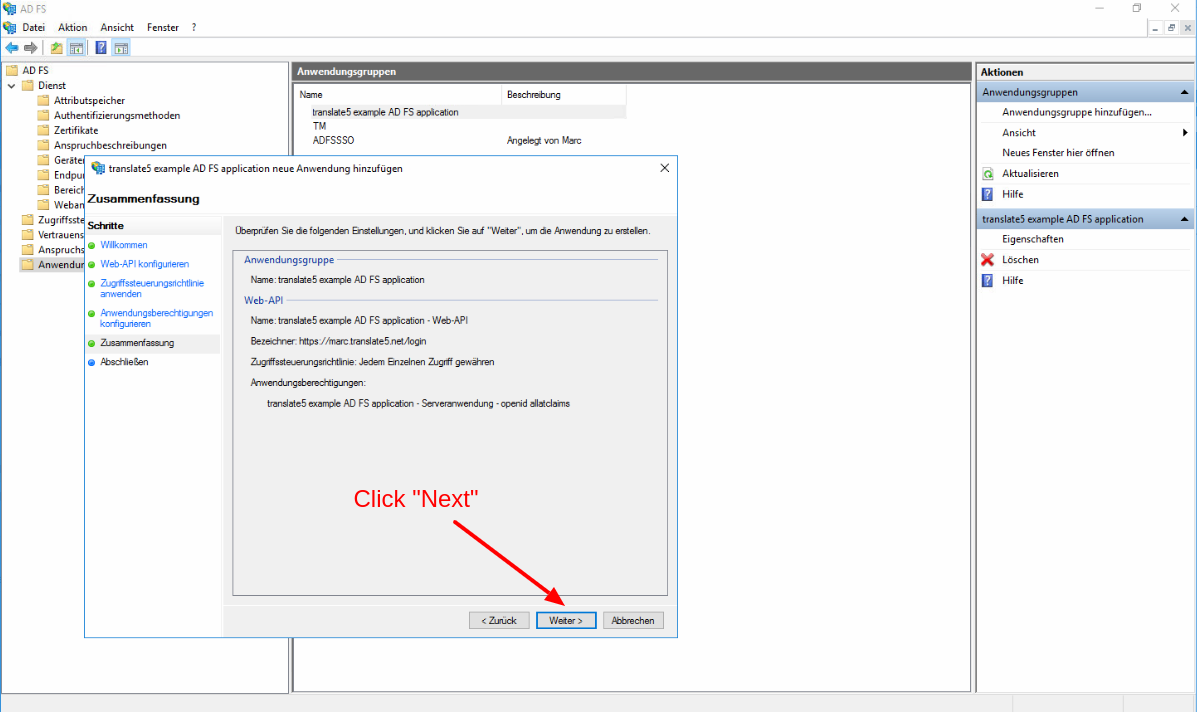Open Eigenschaften of the selected application group
Image resolution: width=1197 pixels, height=712 pixels.
pyautogui.click(x=1032, y=239)
